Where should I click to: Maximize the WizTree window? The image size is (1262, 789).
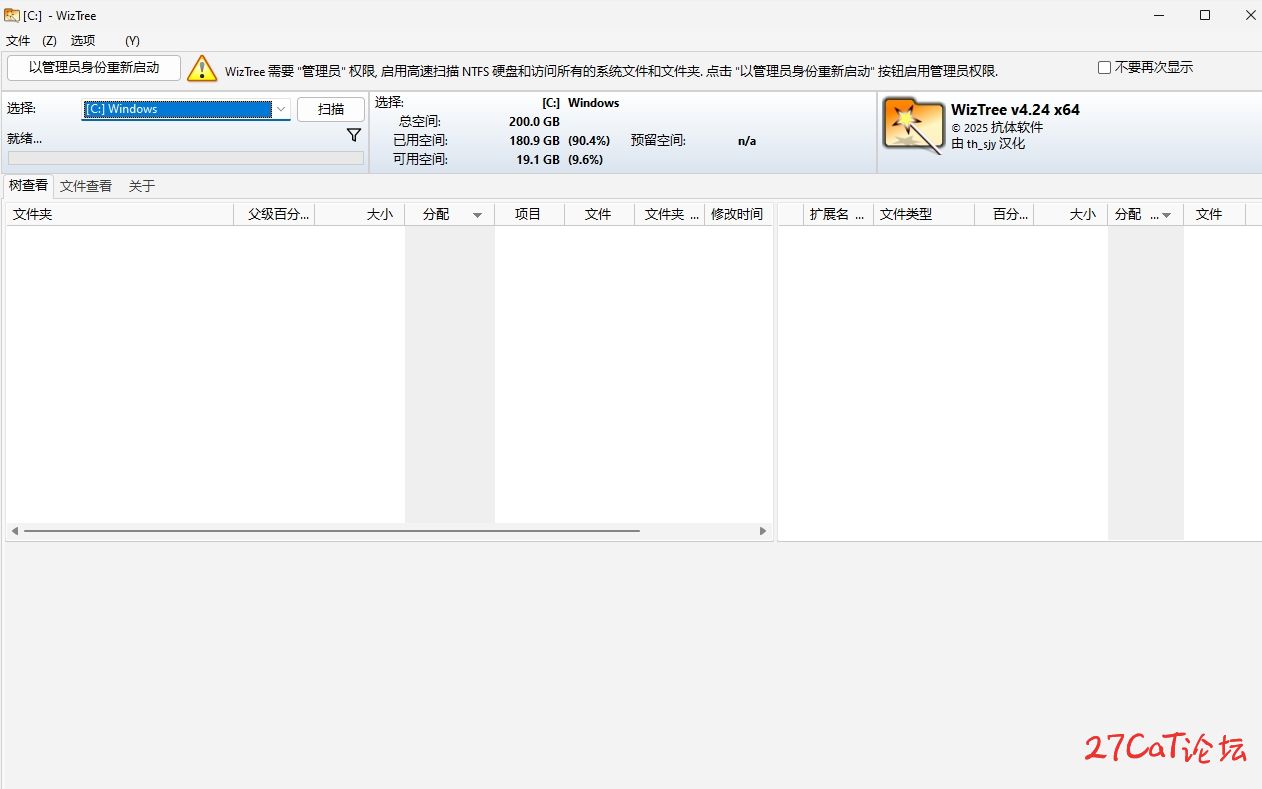(x=1205, y=15)
